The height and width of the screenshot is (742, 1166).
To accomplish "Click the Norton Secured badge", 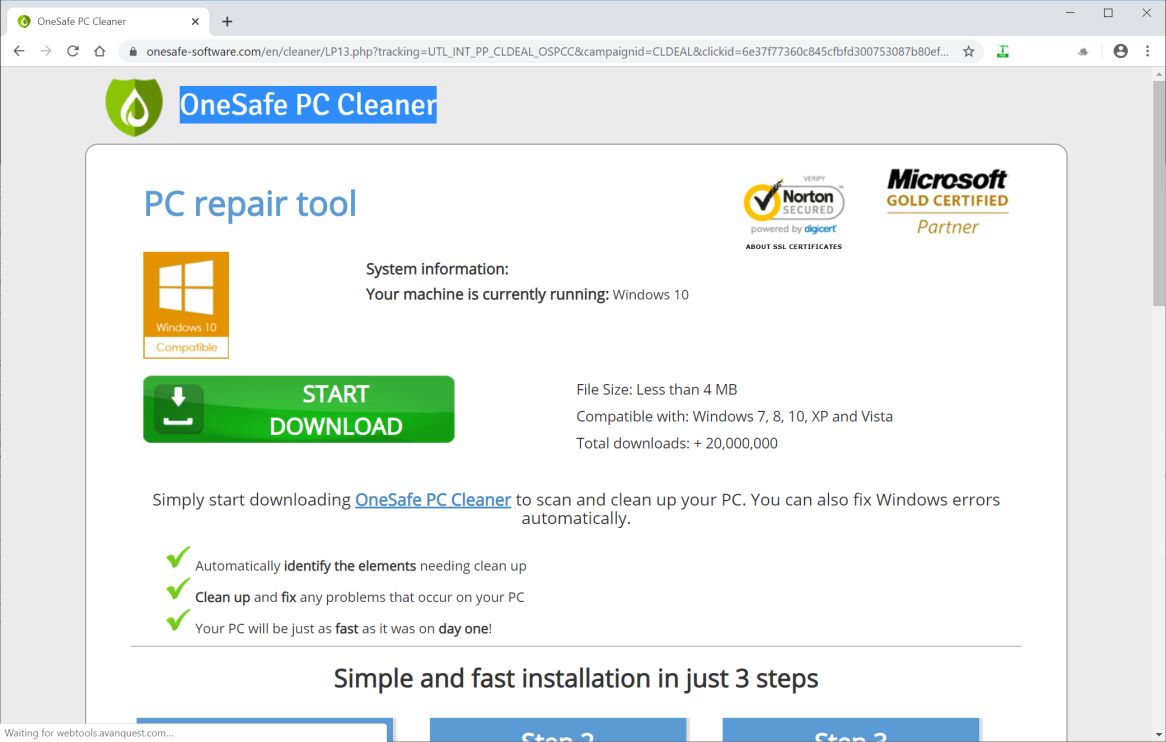I will (793, 205).
